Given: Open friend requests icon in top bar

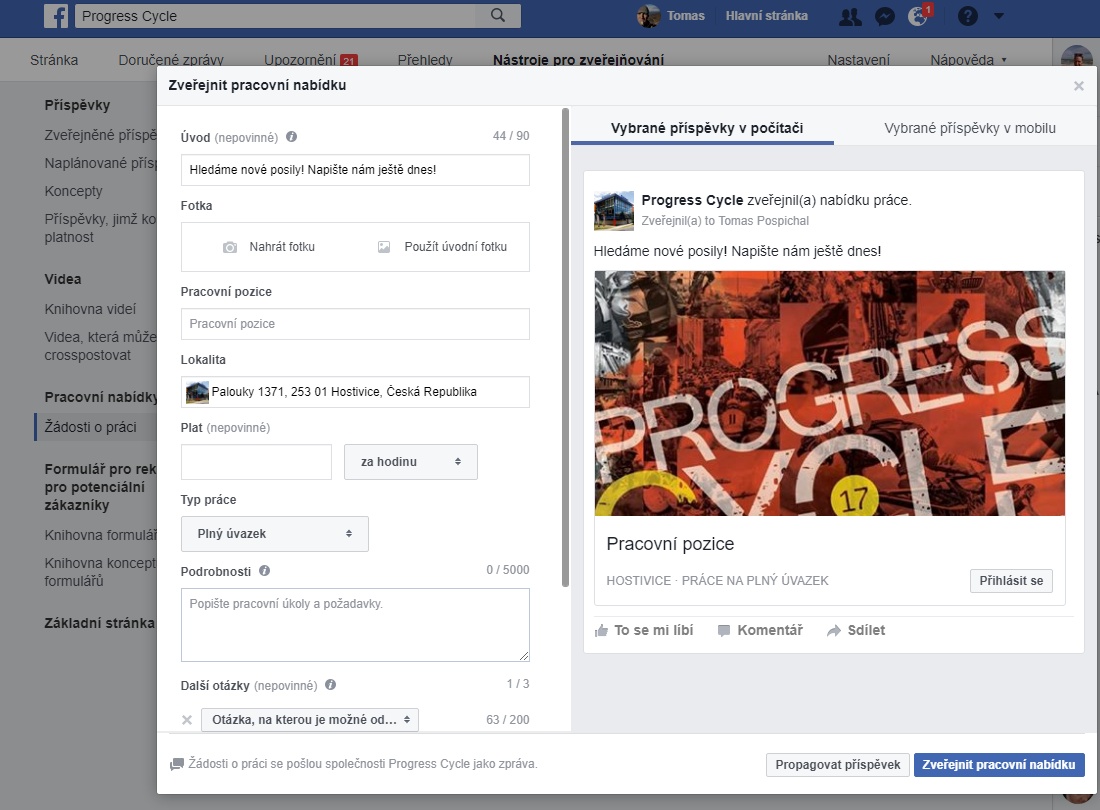Looking at the screenshot, I should [x=850, y=16].
